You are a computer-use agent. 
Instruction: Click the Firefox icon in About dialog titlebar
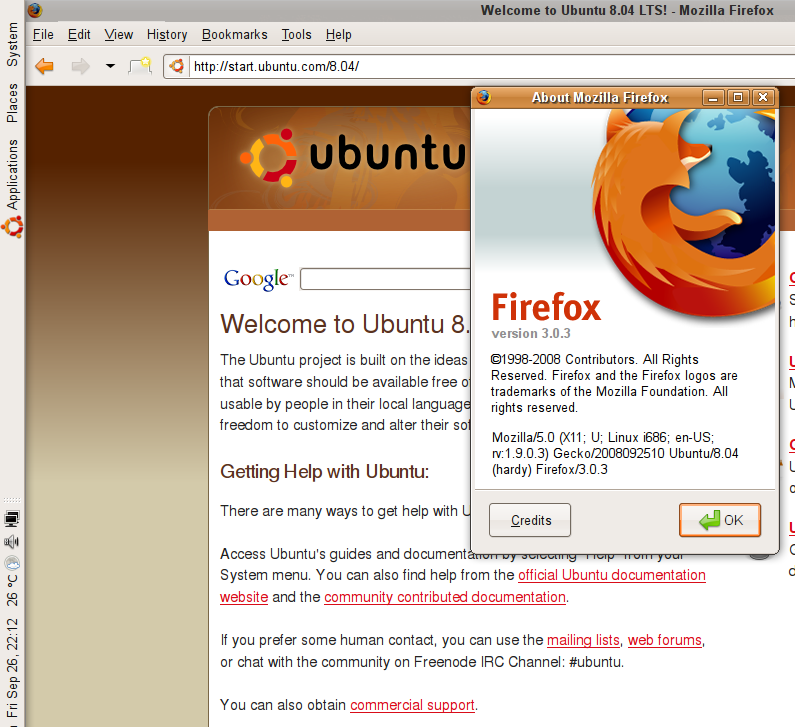pos(484,97)
